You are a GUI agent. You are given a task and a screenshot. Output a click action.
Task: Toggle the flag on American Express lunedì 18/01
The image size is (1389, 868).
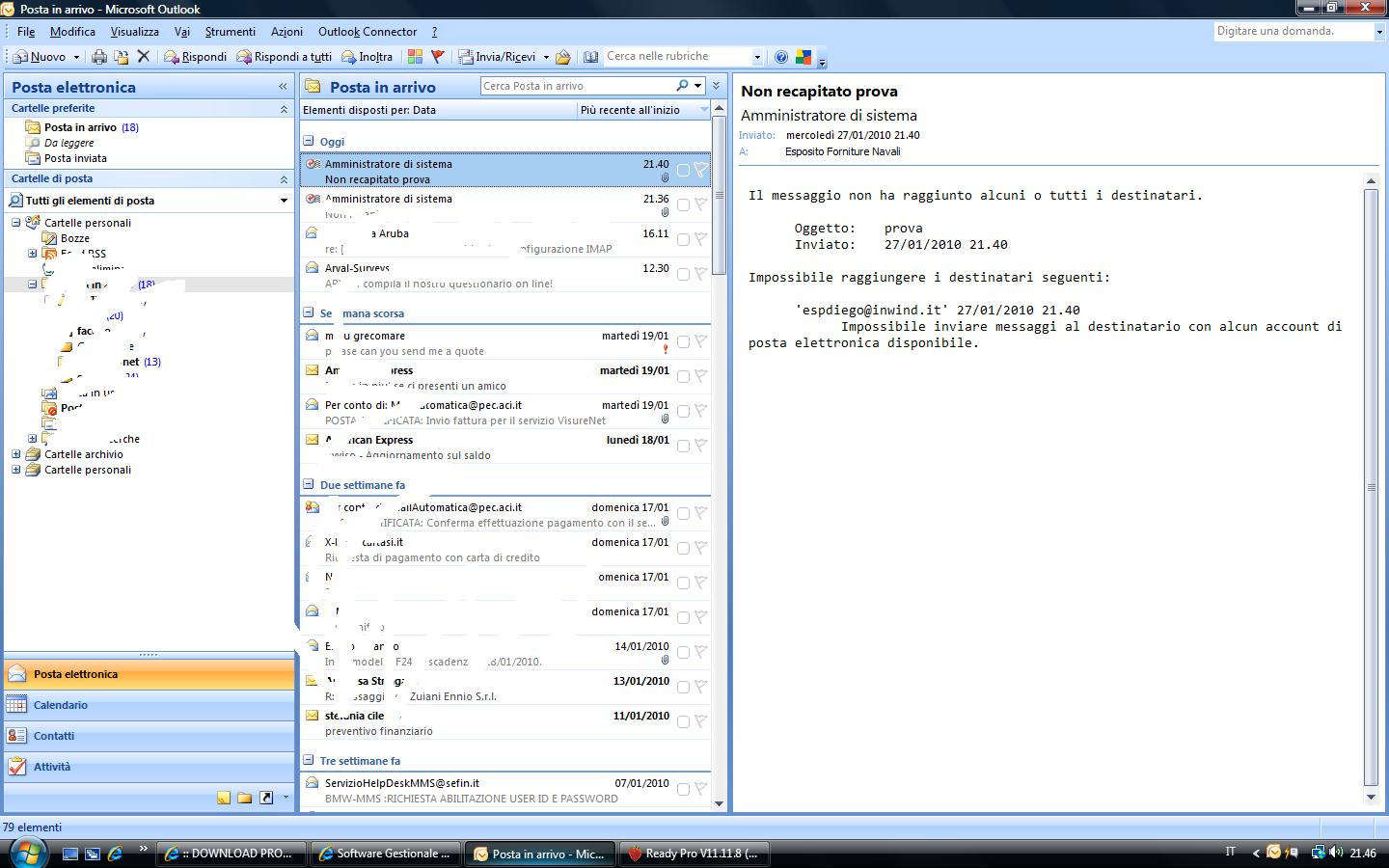pyautogui.click(x=701, y=446)
